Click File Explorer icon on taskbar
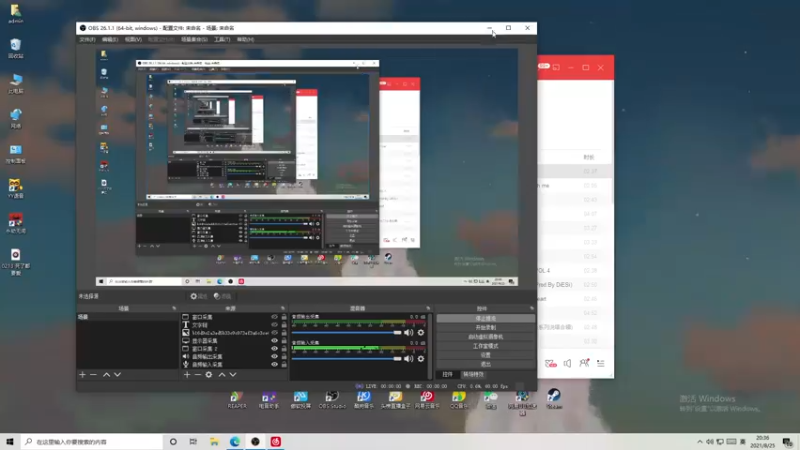The width and height of the screenshot is (800, 450). coord(214,441)
